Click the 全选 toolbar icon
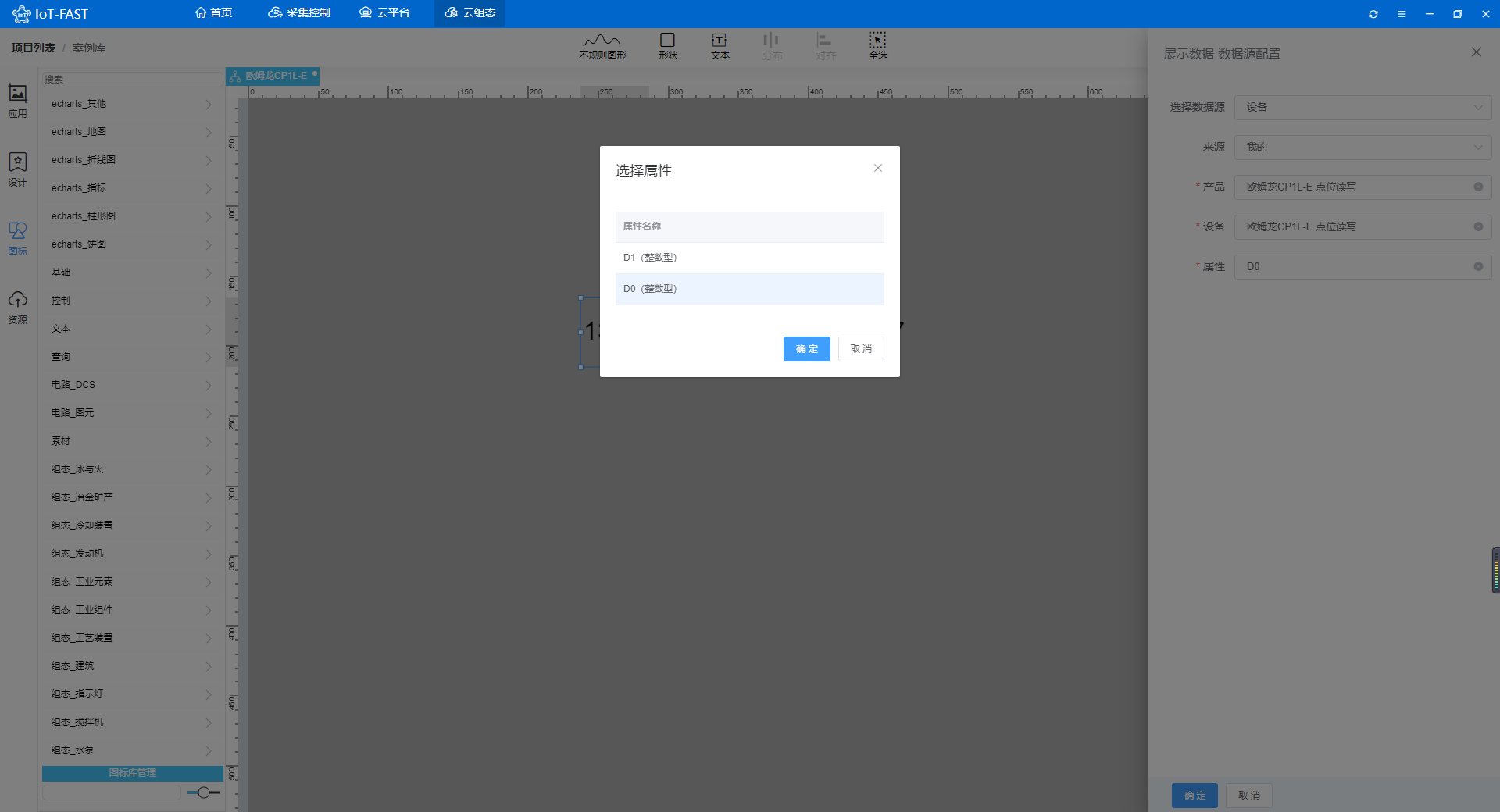The height and width of the screenshot is (812, 1500). pos(878,47)
